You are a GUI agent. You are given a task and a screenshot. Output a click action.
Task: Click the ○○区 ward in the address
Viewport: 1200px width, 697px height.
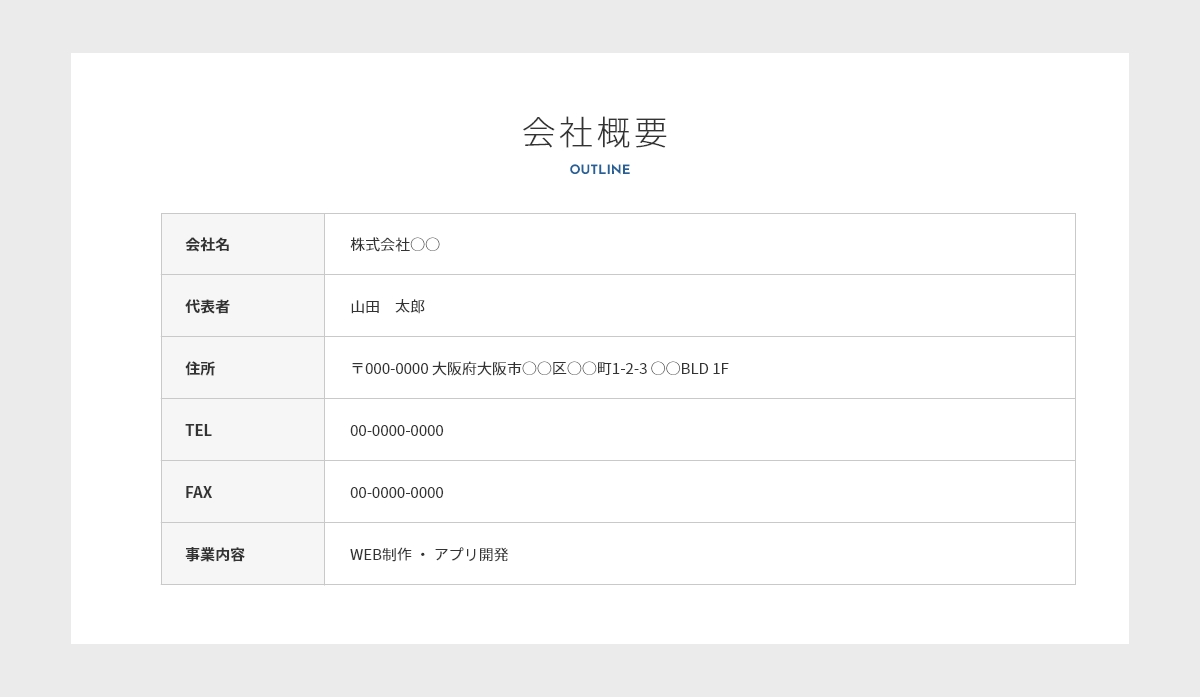coord(544,368)
